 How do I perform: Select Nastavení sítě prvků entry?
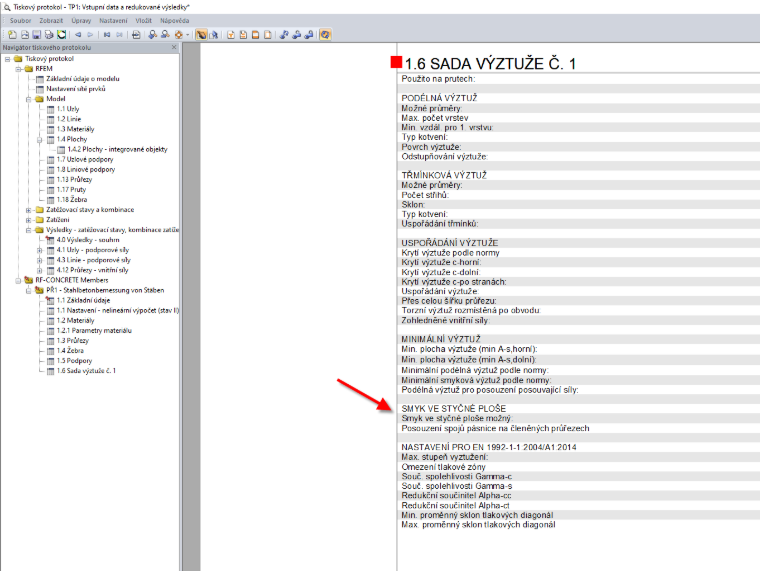coord(76,89)
